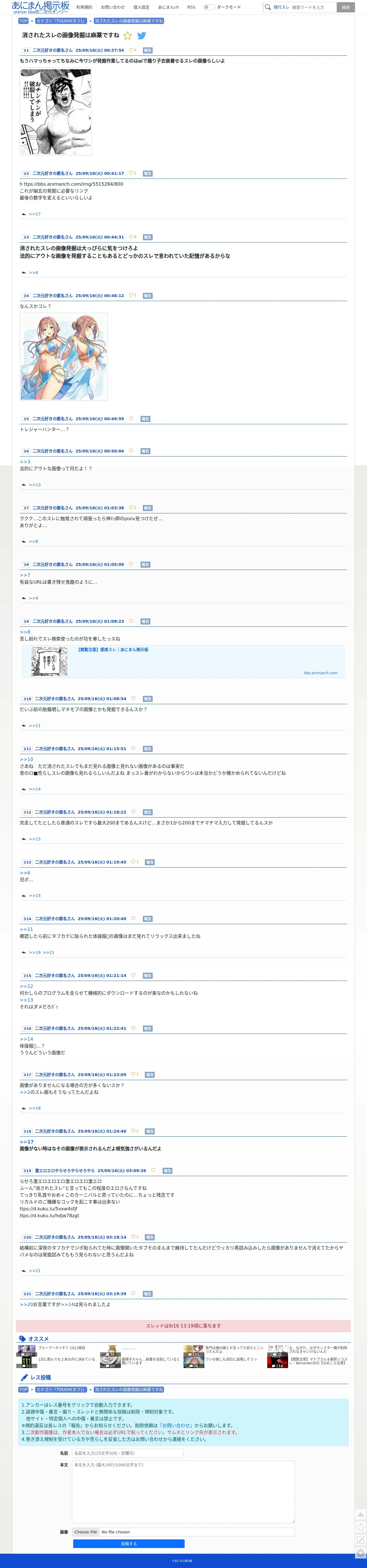The height and width of the screenshot is (1568, 367).
Task: Click the heart icon on post 5
Action: pos(131,418)
